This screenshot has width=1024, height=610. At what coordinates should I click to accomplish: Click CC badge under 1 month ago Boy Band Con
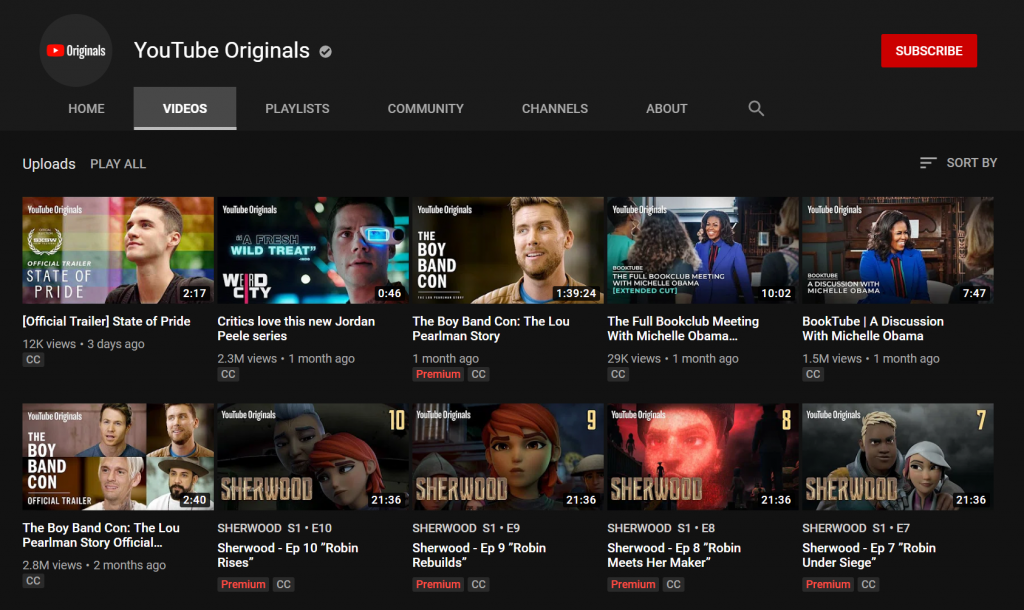point(479,374)
